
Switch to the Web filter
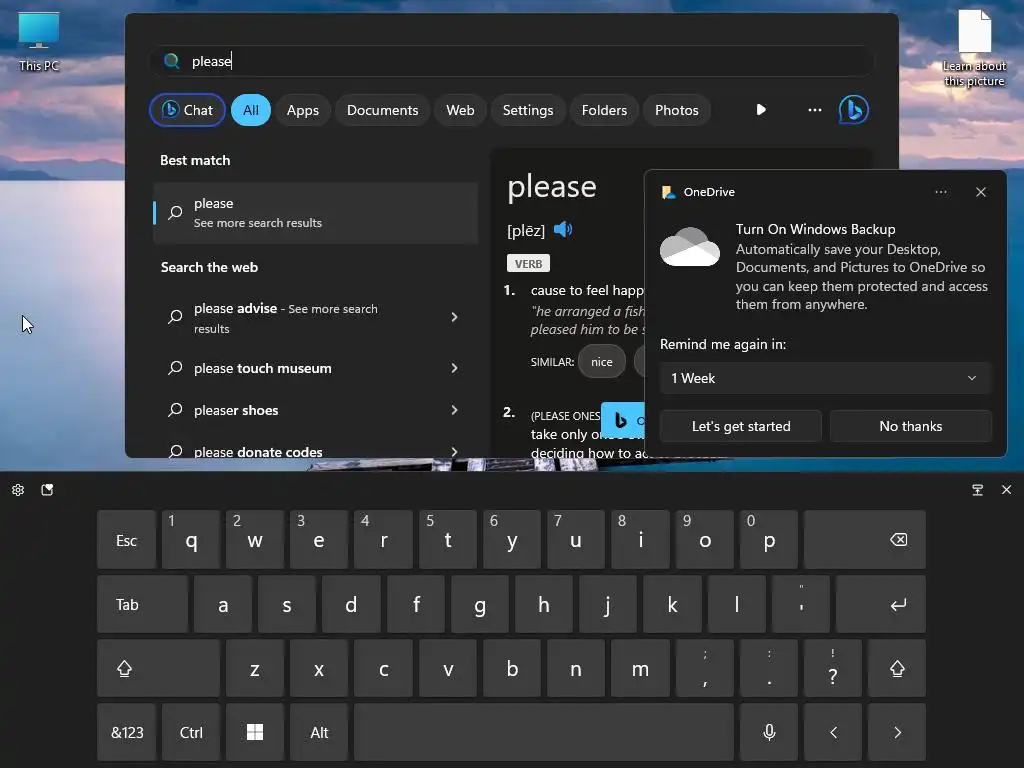point(460,110)
